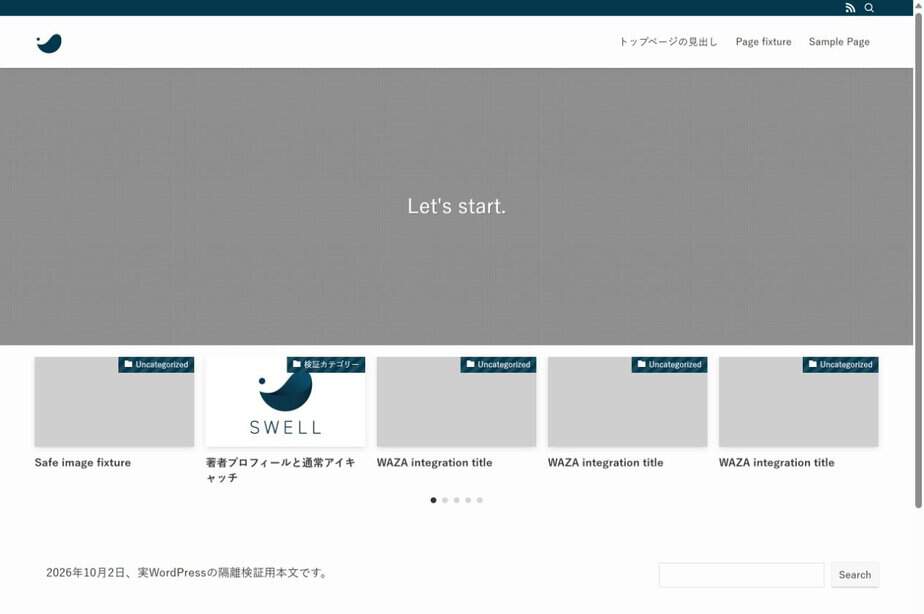Open the Safe image fixture post title
This screenshot has height=614, width=924.
pos(82,463)
